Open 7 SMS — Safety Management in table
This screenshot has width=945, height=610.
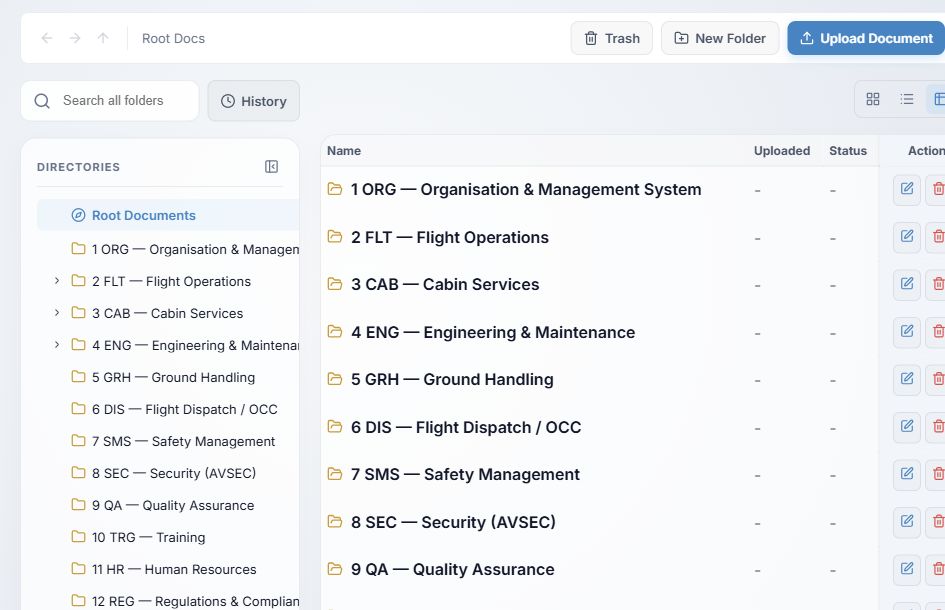pos(465,474)
